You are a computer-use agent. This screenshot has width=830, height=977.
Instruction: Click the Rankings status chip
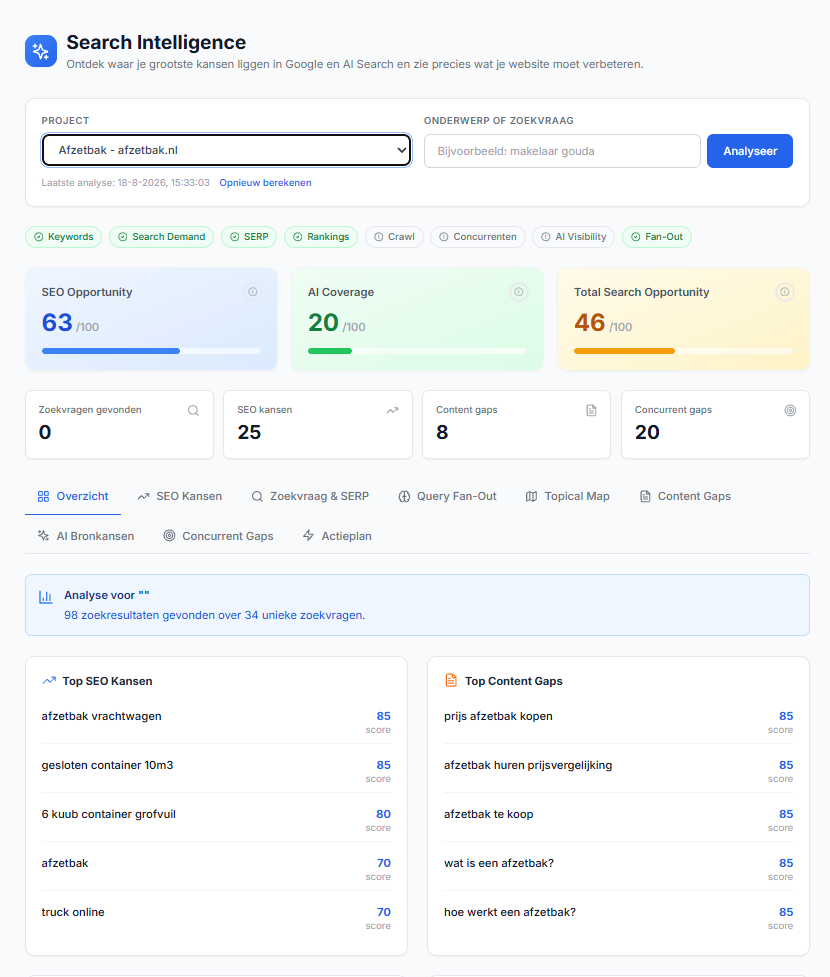pos(321,237)
